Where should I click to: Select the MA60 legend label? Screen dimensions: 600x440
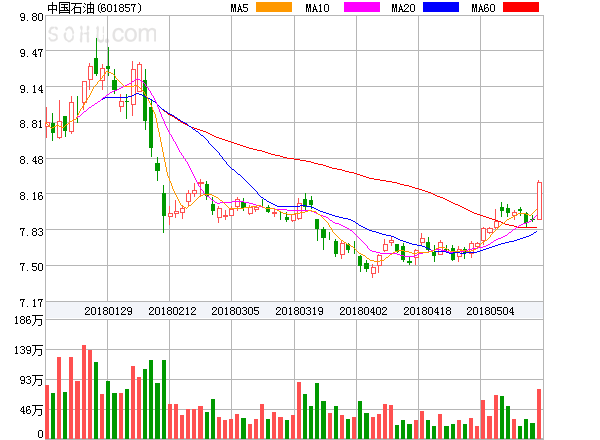click(483, 8)
